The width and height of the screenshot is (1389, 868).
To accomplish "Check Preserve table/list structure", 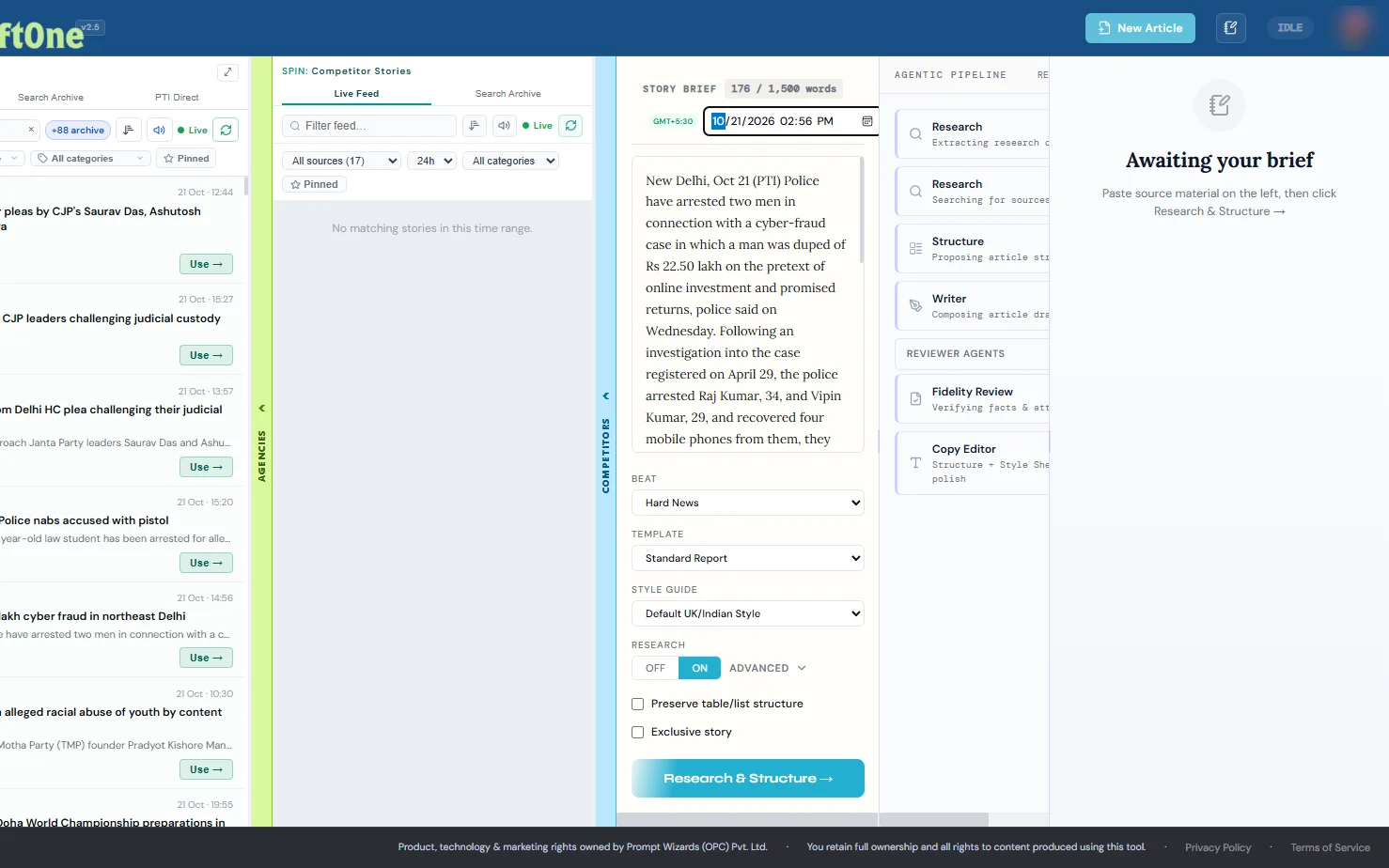I will [638, 704].
